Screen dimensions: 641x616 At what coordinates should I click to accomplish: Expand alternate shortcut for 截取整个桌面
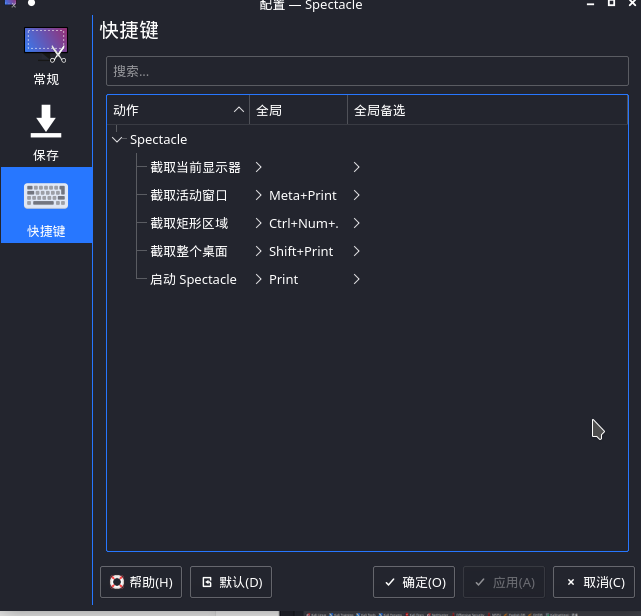coord(356,251)
